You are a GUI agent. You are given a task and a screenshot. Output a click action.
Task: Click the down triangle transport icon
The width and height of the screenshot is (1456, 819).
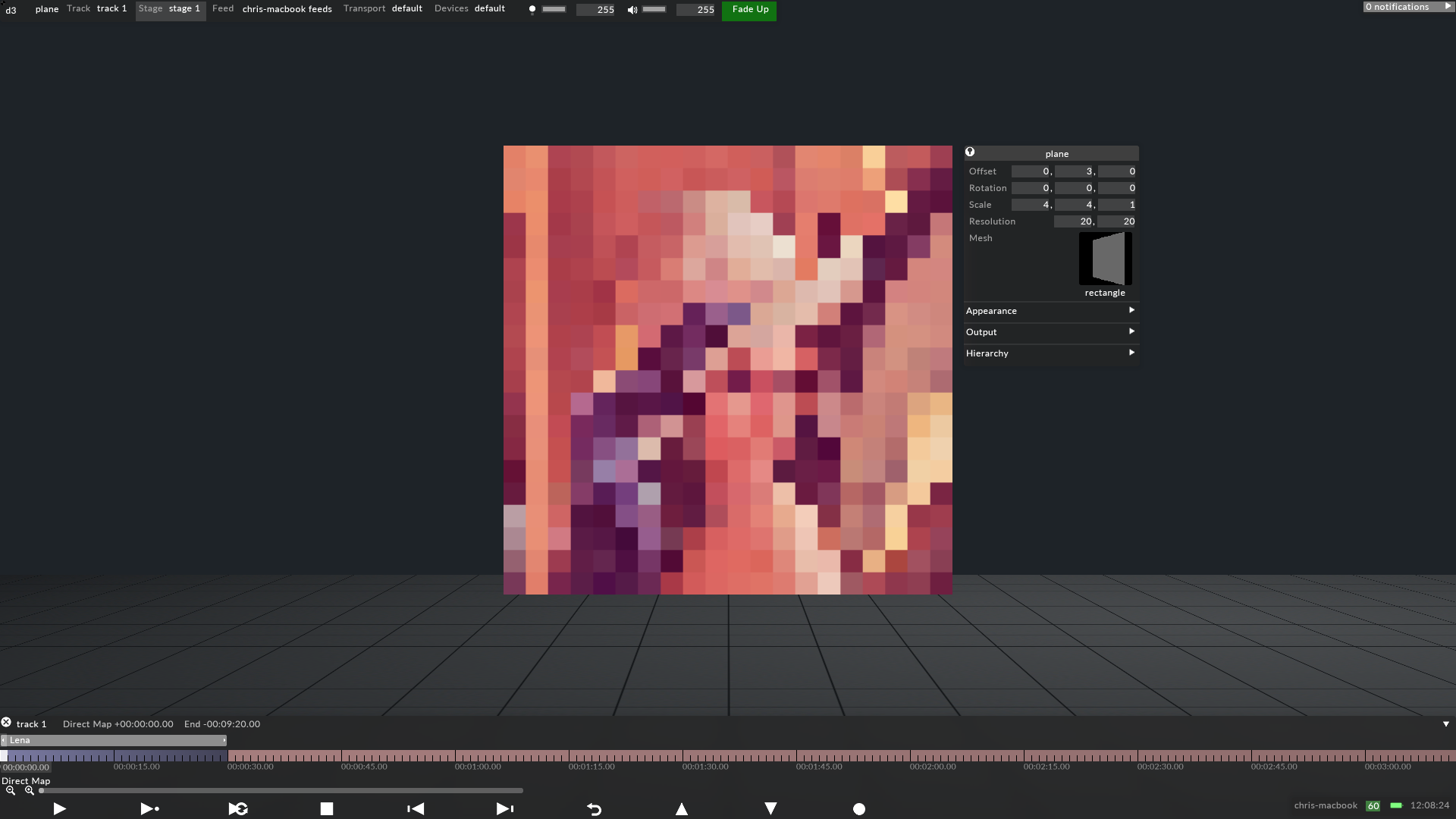click(770, 809)
